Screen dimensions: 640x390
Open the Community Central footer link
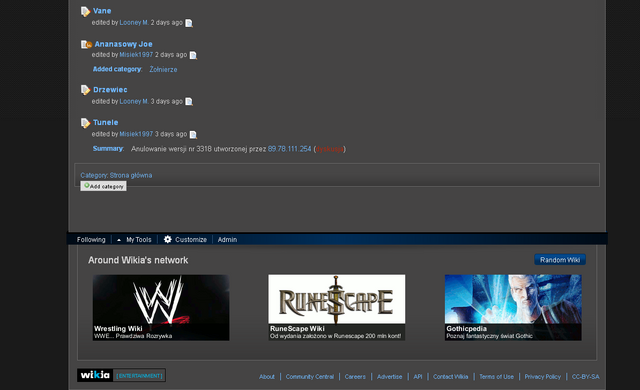click(310, 377)
